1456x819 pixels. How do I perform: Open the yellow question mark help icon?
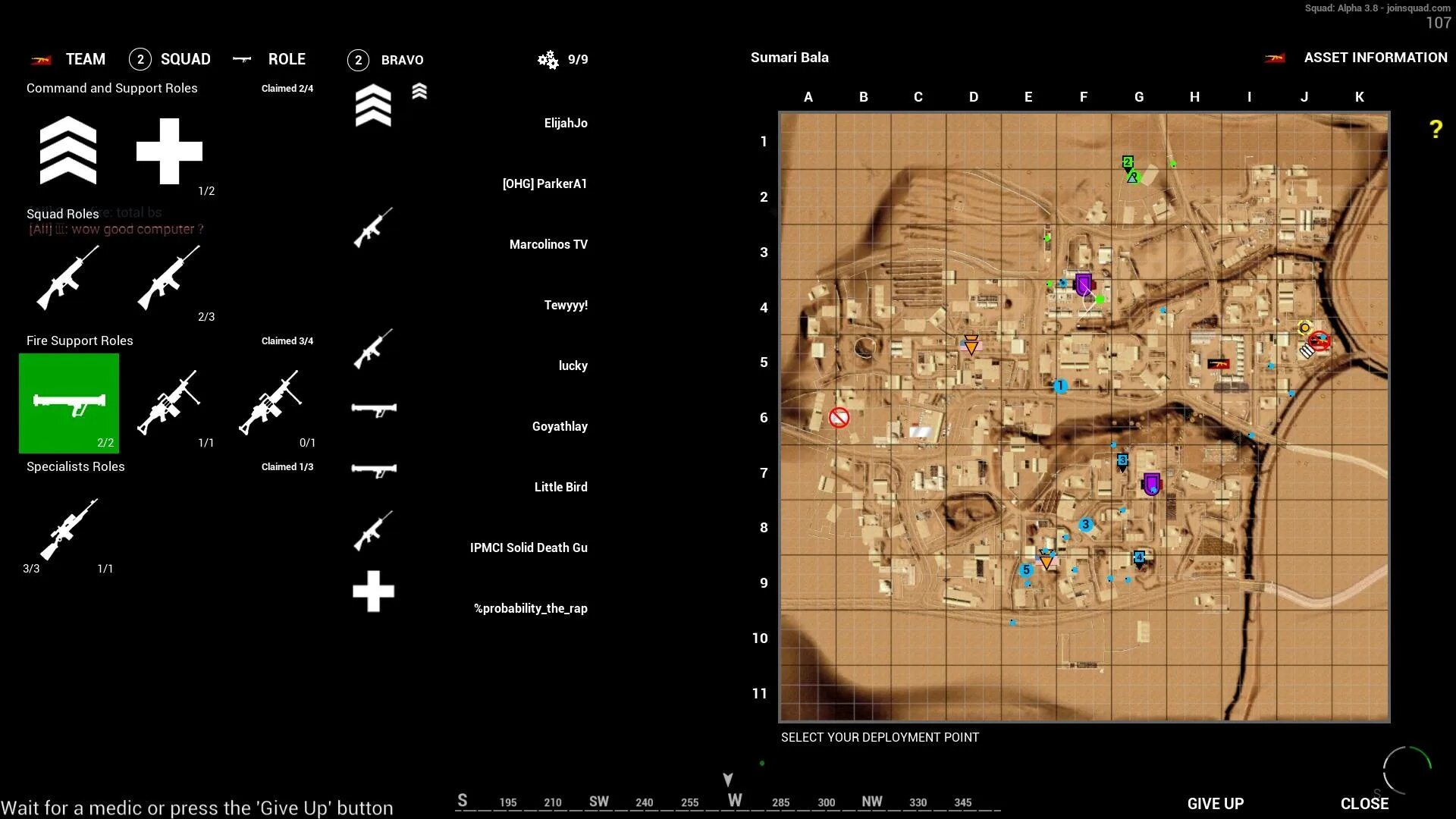tap(1436, 129)
